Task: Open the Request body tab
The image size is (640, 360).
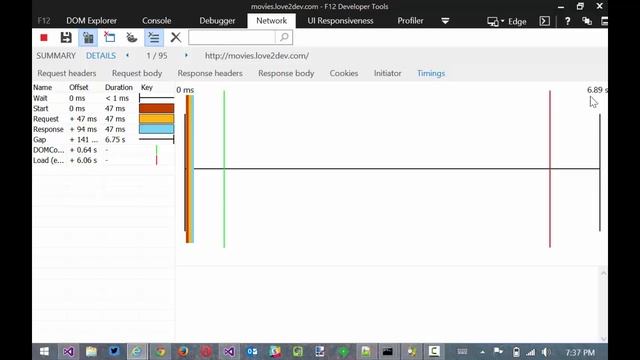Action: click(137, 73)
